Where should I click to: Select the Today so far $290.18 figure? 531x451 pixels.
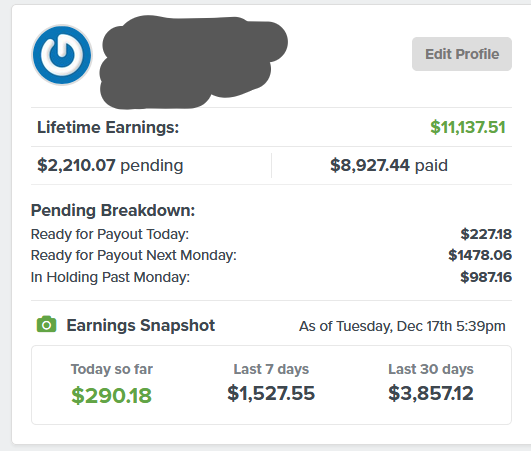point(111,395)
